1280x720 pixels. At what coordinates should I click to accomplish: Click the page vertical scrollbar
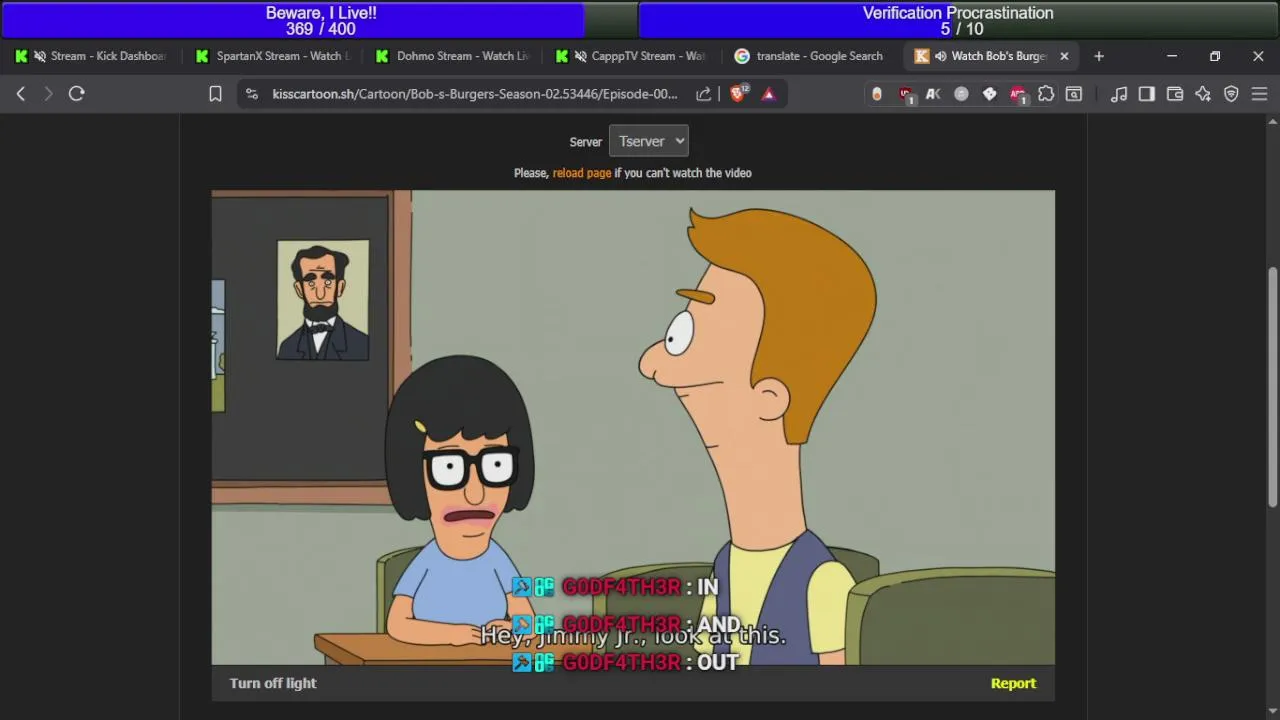[x=1272, y=386]
